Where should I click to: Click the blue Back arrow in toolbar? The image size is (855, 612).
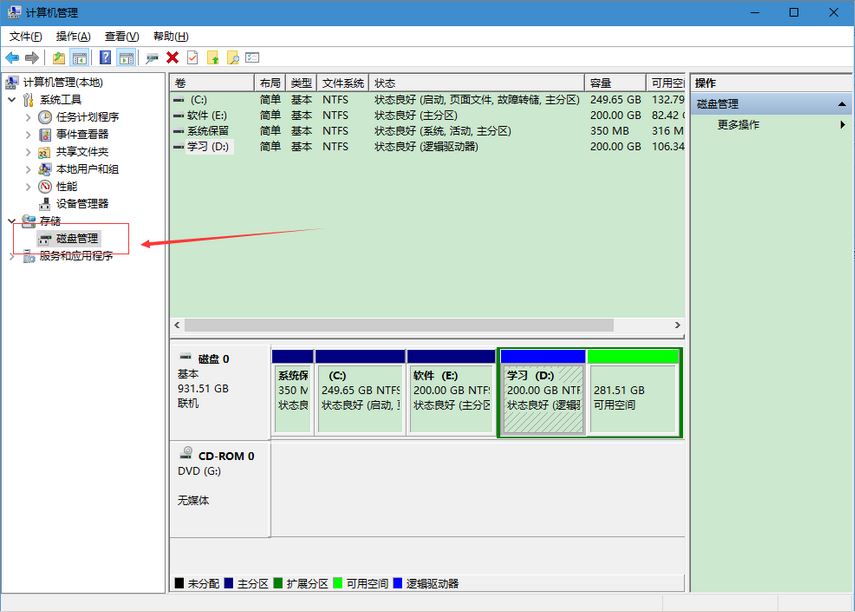click(x=12, y=58)
